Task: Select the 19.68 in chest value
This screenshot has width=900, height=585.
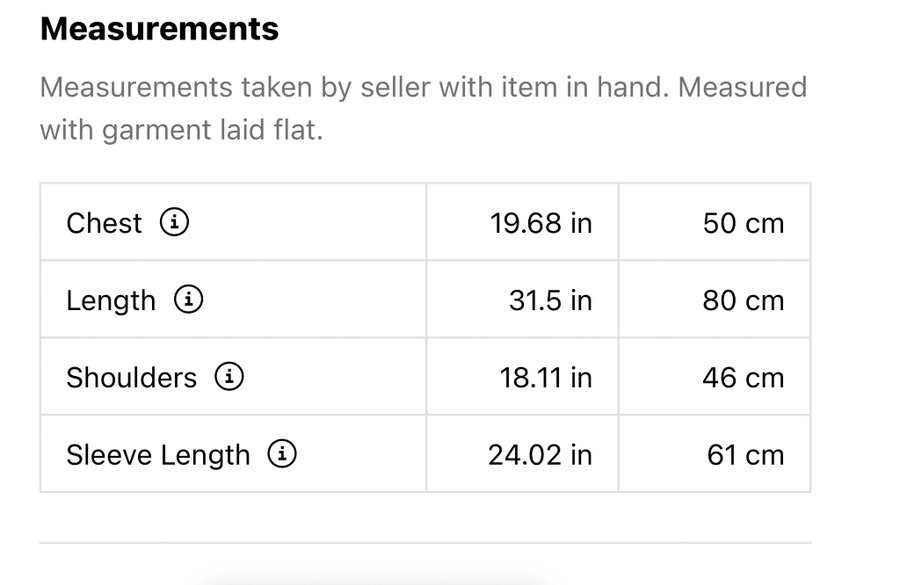Action: 540,223
